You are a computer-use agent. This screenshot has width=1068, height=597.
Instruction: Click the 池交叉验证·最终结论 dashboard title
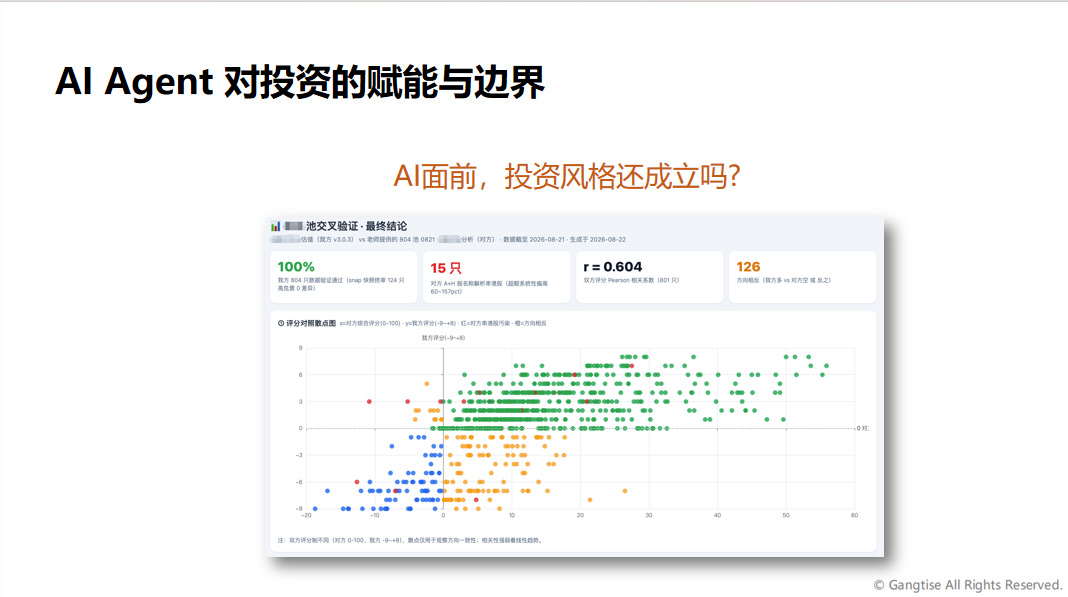tap(356, 226)
